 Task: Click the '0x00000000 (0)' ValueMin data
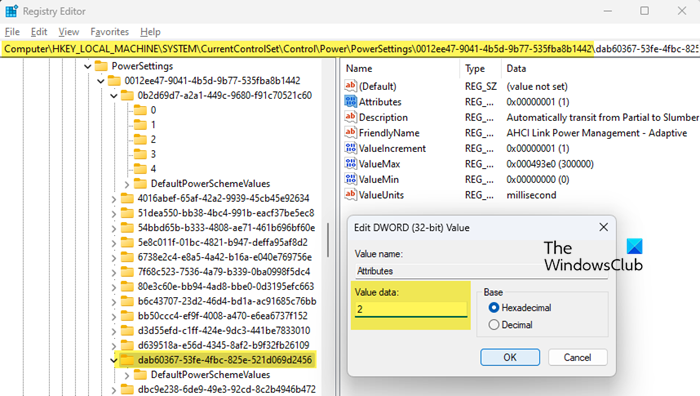point(538,179)
